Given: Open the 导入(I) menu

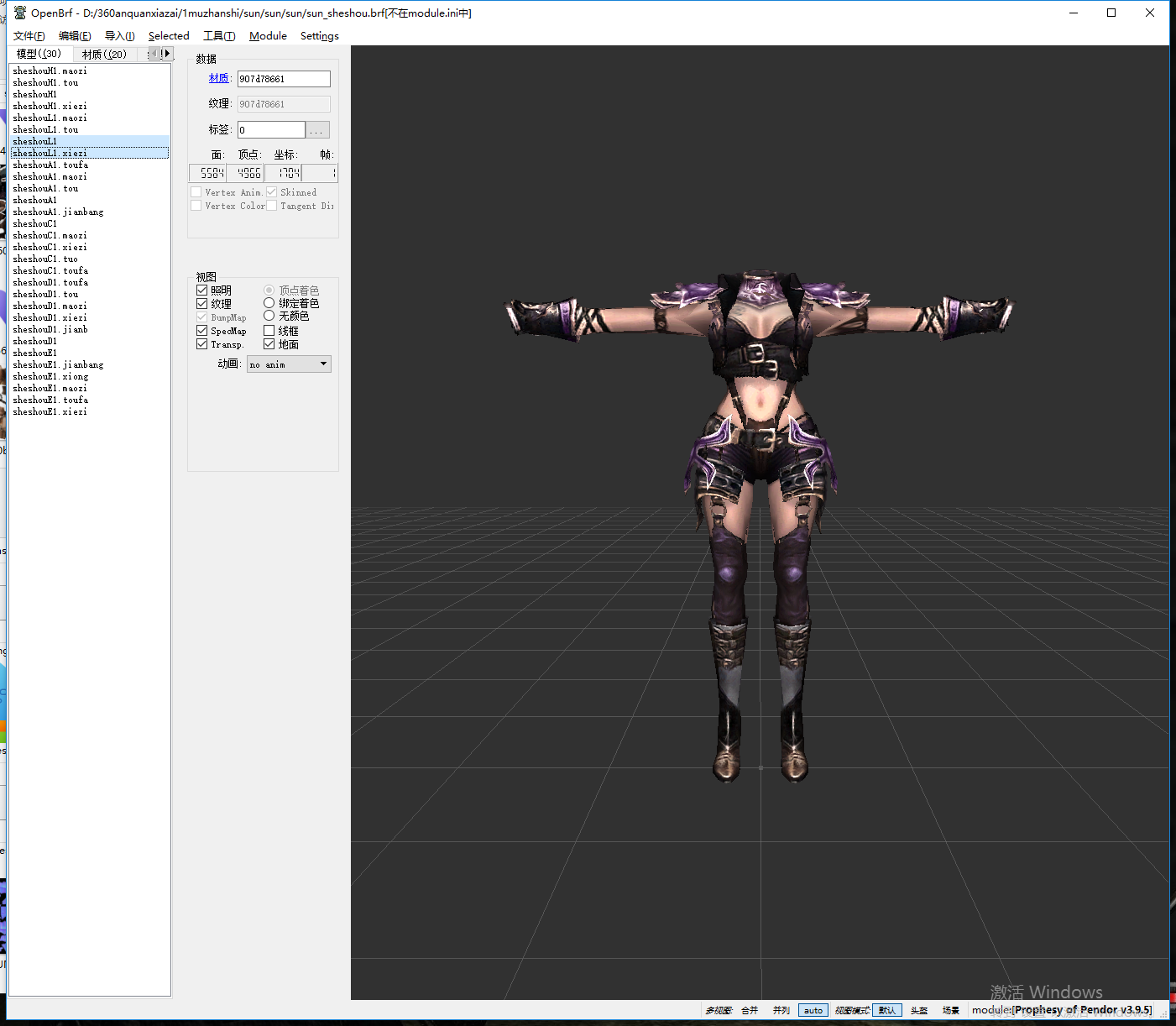Looking at the screenshot, I should point(119,36).
